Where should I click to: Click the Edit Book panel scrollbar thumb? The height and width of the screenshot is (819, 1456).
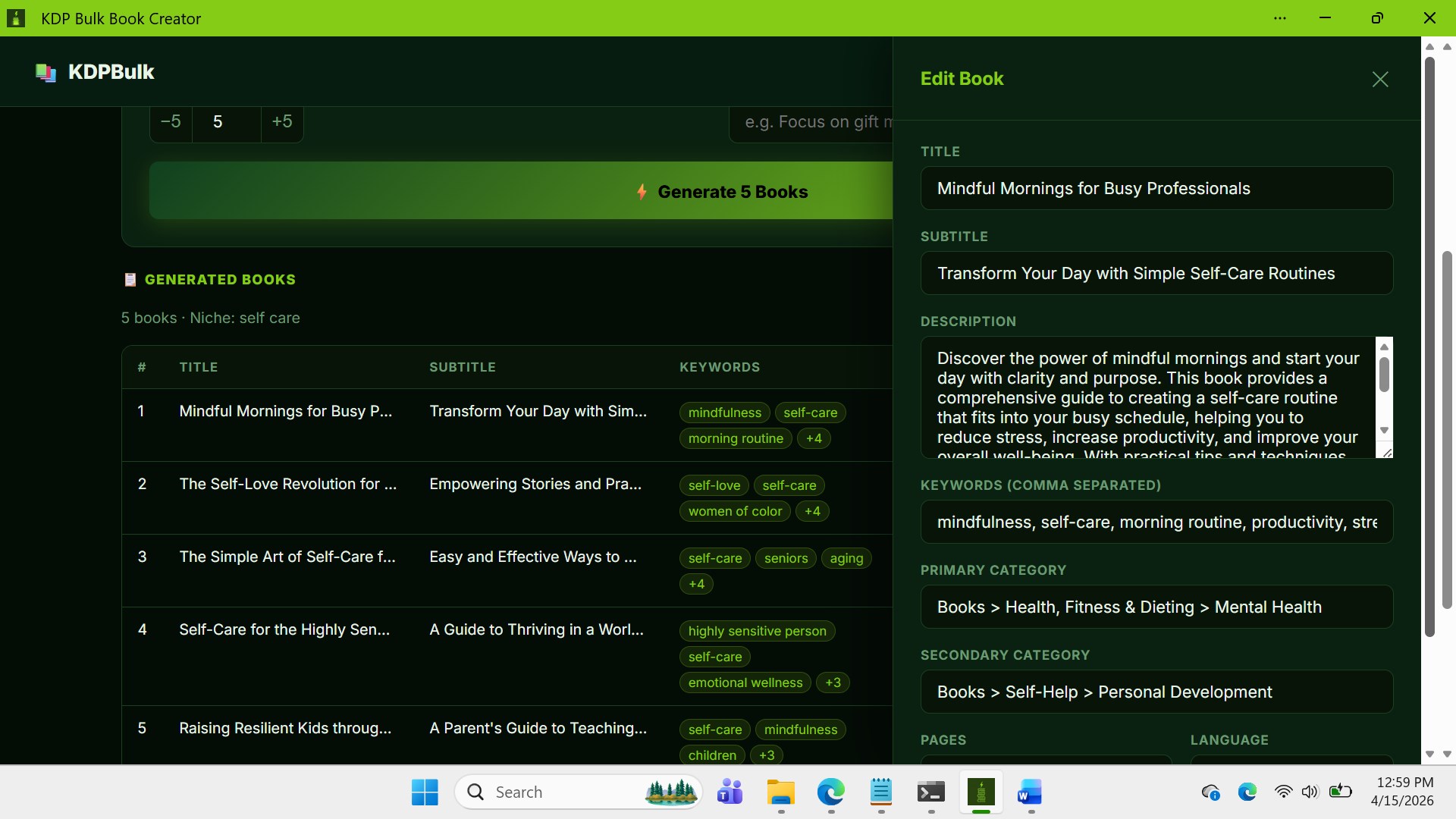1429,345
